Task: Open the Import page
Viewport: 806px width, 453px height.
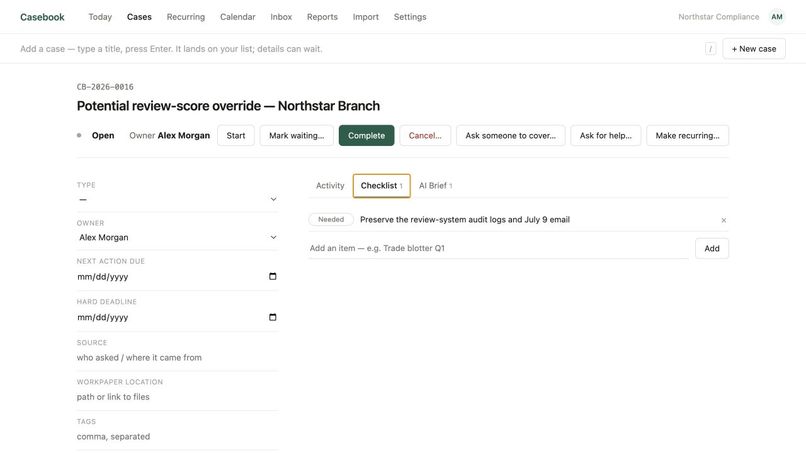Action: pos(365,17)
